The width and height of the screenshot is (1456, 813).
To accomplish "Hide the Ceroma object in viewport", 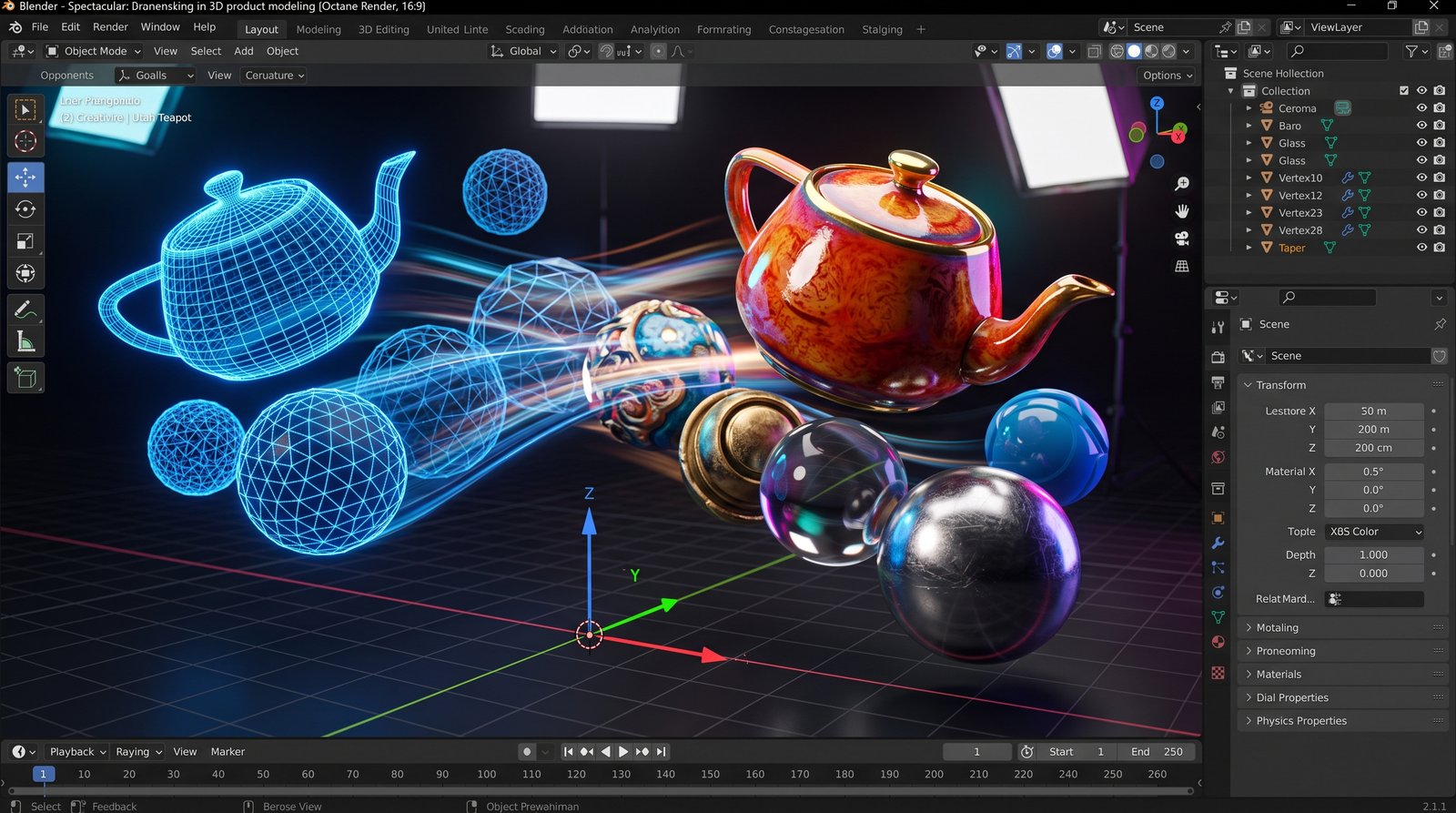I will [1421, 108].
